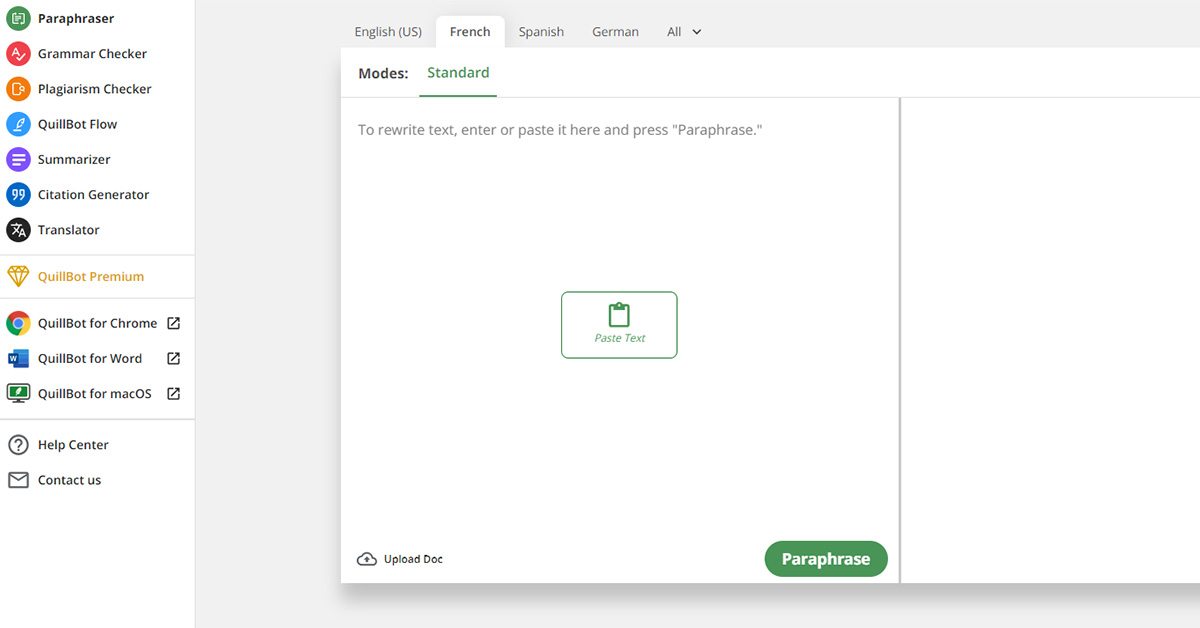1200x628 pixels.
Task: Select the Spanish language tab
Action: (541, 32)
